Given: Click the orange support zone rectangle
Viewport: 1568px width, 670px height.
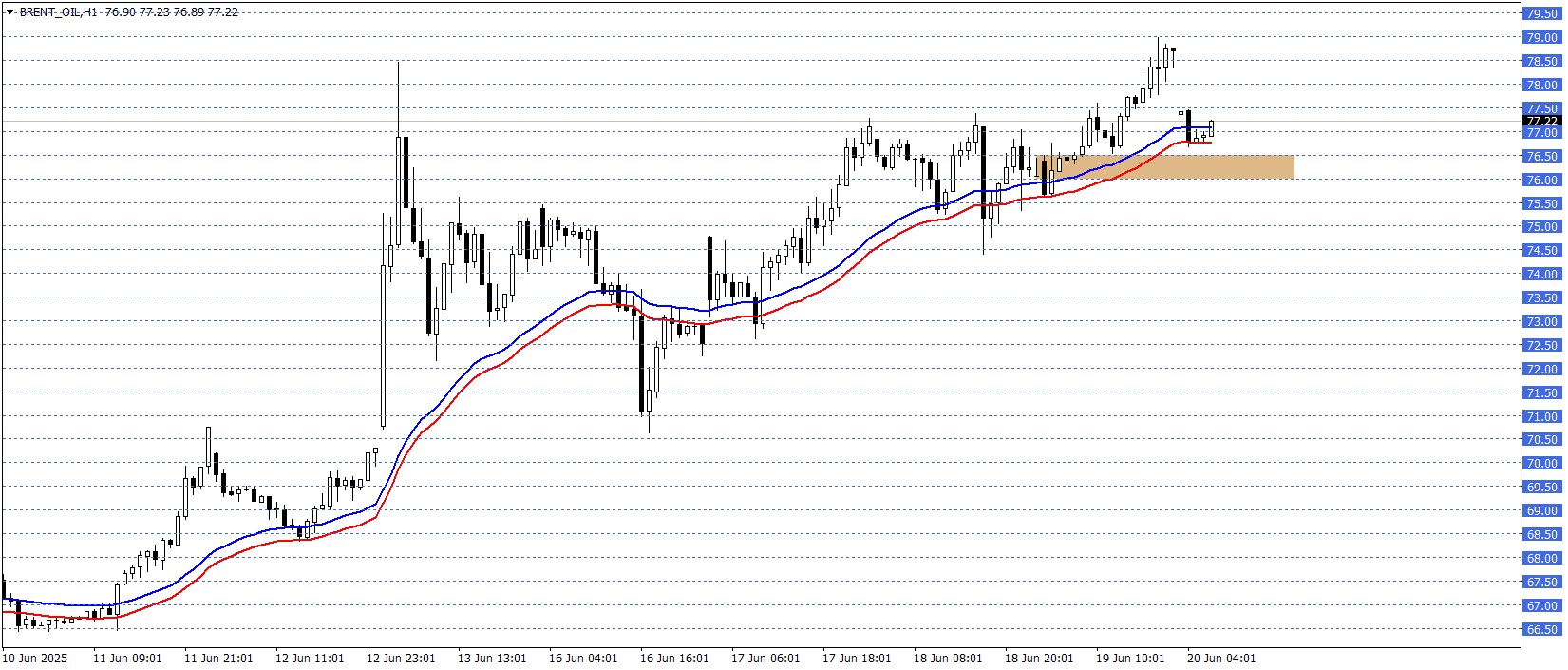Looking at the screenshot, I should (1165, 167).
